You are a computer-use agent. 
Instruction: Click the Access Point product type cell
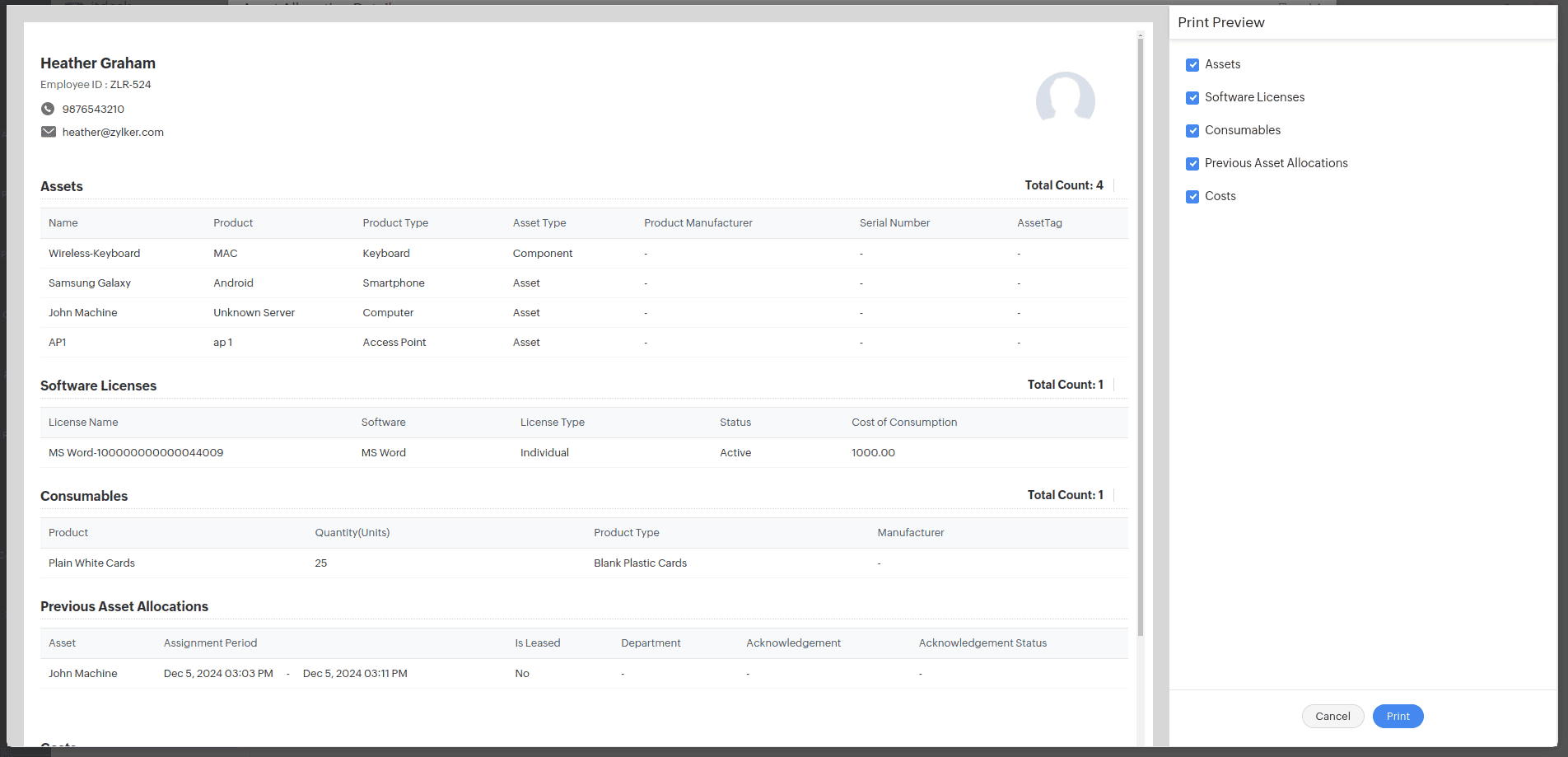coord(394,343)
